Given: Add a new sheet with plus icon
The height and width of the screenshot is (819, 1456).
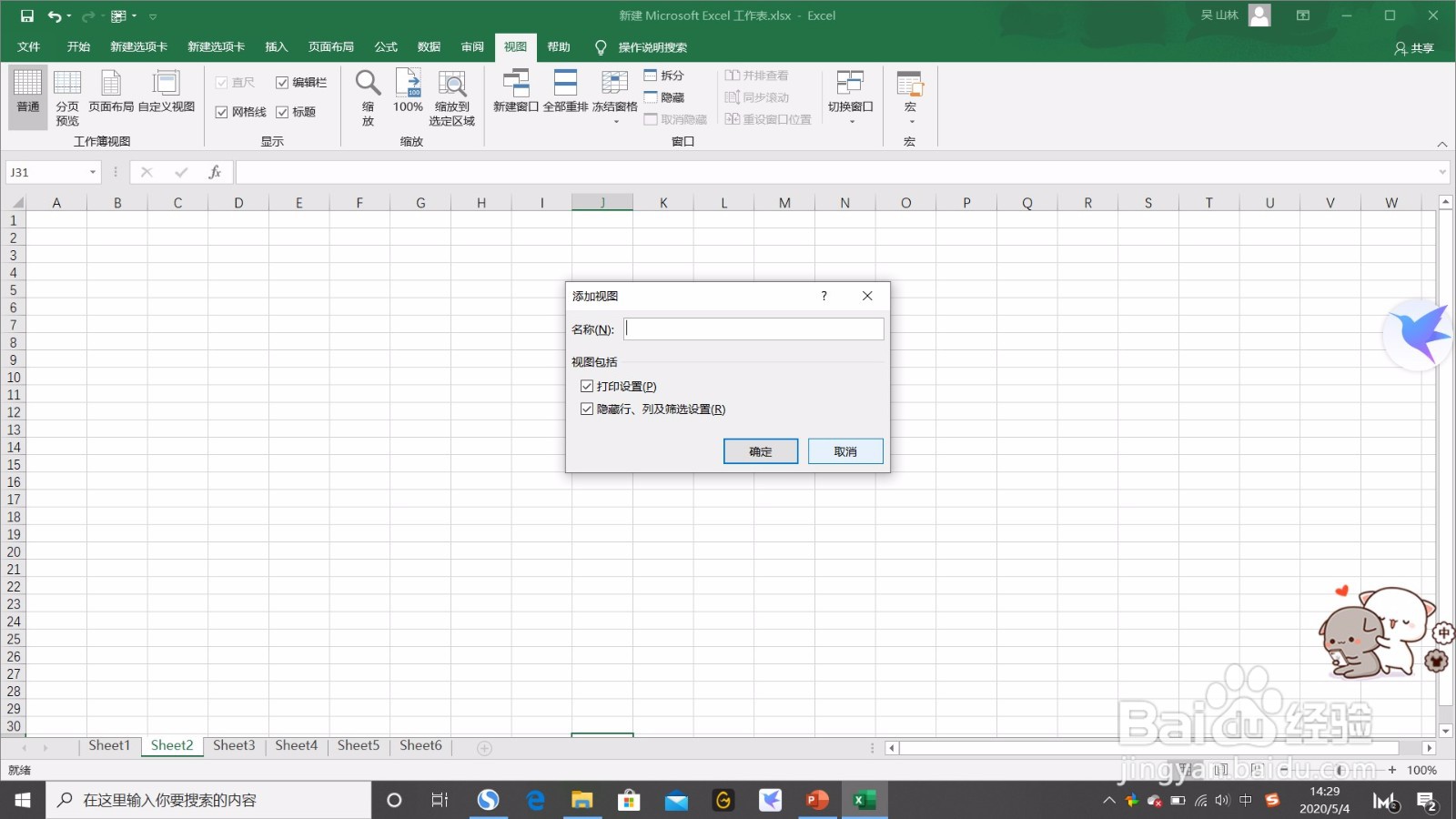Looking at the screenshot, I should (x=485, y=748).
